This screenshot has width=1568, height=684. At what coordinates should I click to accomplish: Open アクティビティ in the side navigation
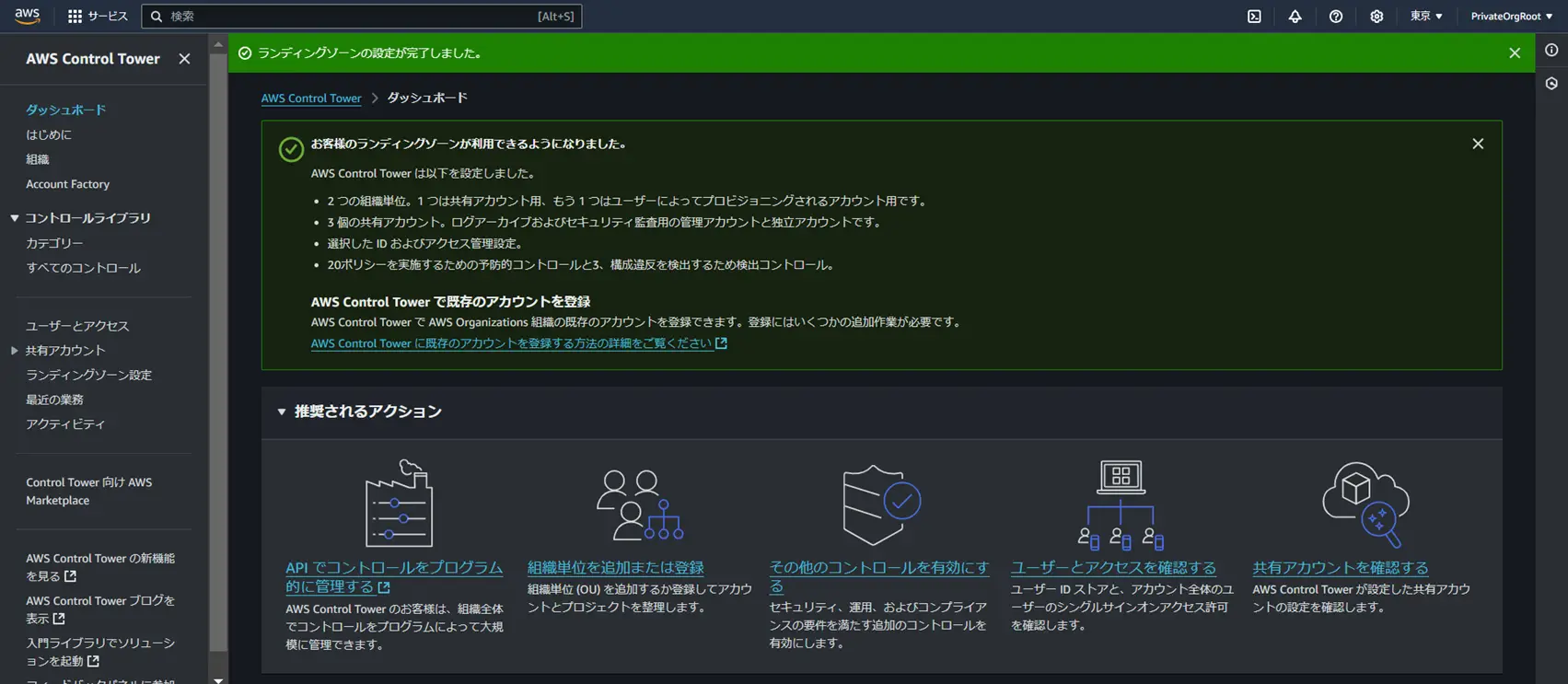65,424
